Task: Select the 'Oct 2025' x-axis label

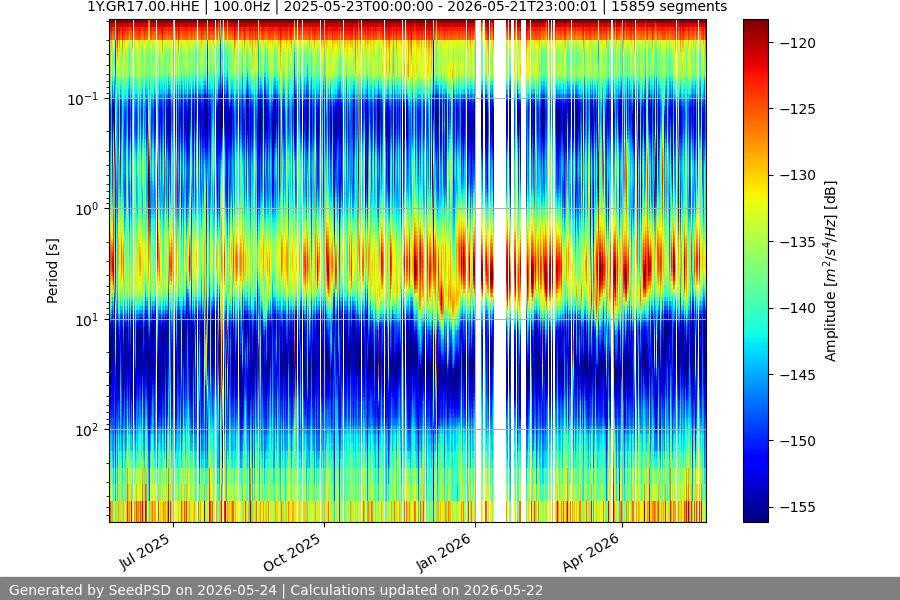Action: pyautogui.click(x=292, y=552)
